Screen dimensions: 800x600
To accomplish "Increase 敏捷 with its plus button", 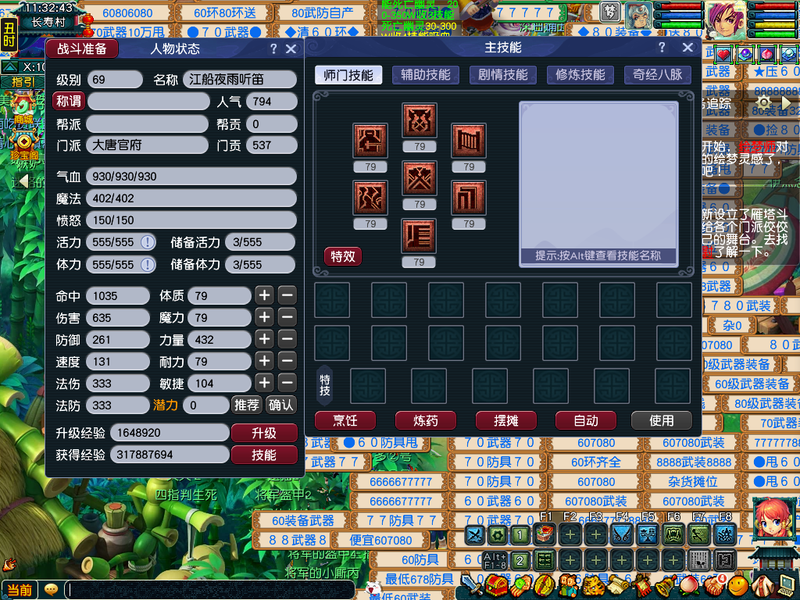I will [x=264, y=383].
